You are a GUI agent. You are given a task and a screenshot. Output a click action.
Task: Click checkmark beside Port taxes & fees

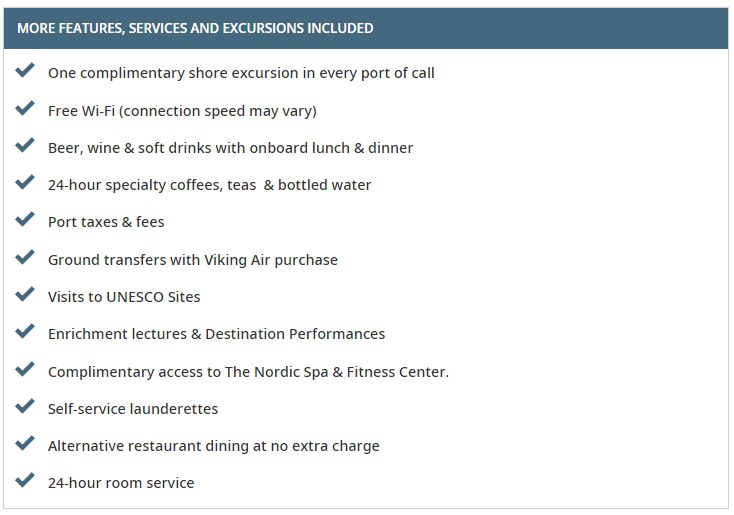25,219
